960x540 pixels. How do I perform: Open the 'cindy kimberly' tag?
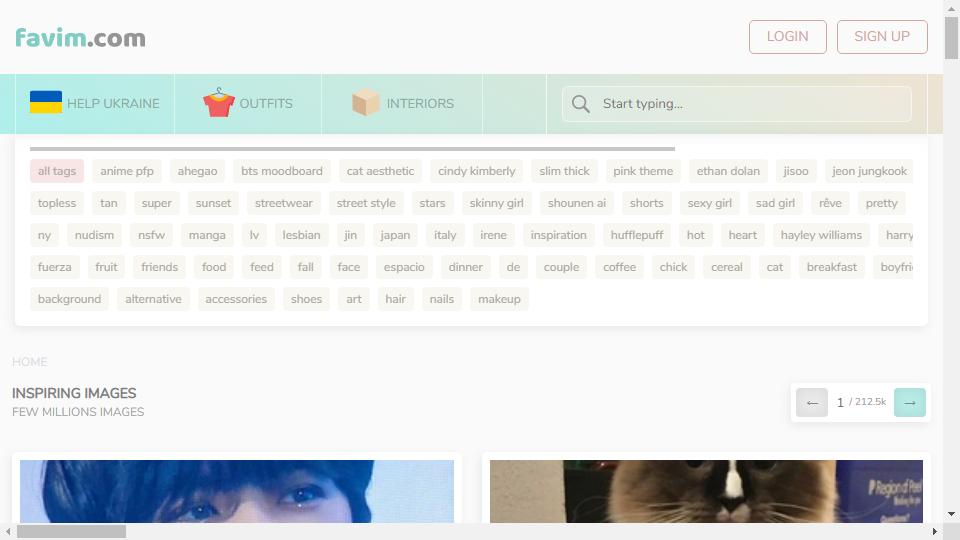coord(476,171)
